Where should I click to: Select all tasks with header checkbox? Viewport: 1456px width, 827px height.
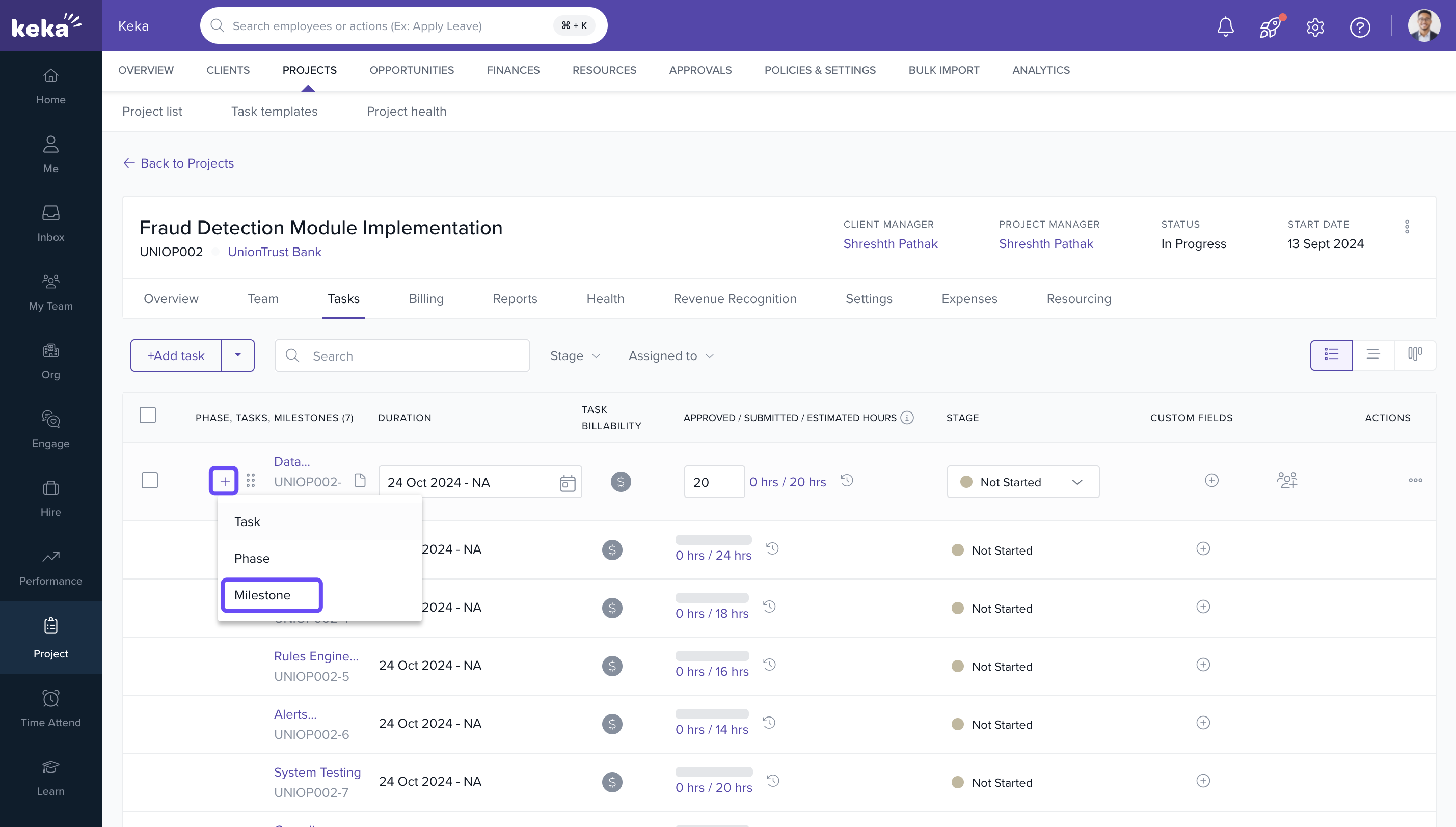coord(148,415)
